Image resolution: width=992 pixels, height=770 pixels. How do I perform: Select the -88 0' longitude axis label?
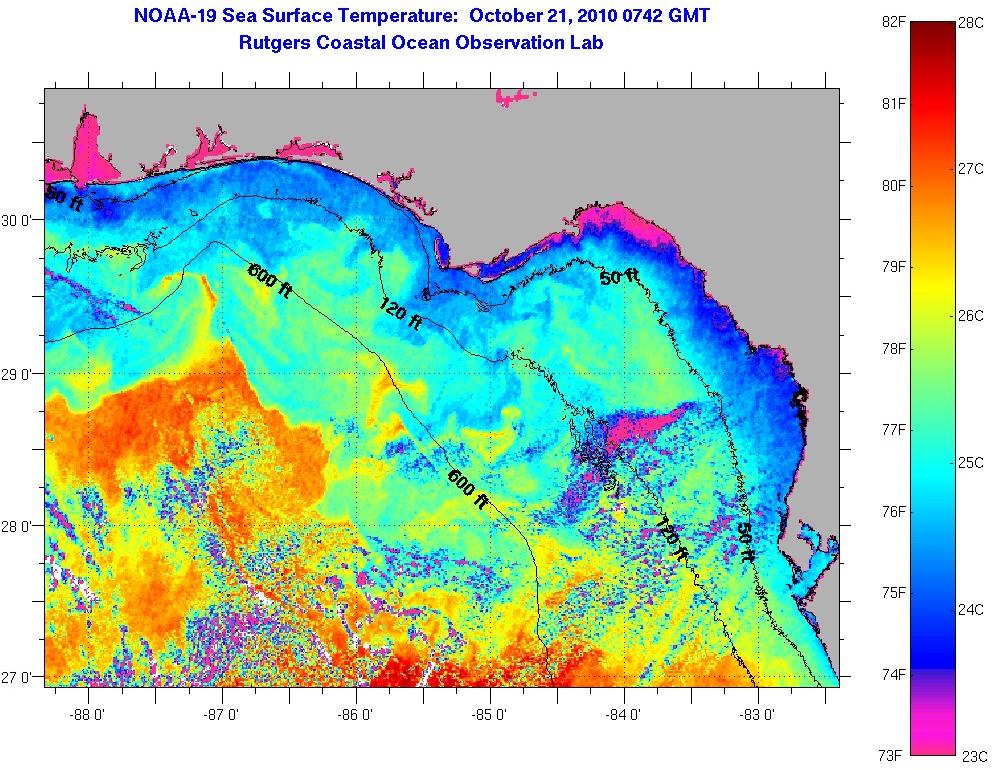tap(86, 714)
